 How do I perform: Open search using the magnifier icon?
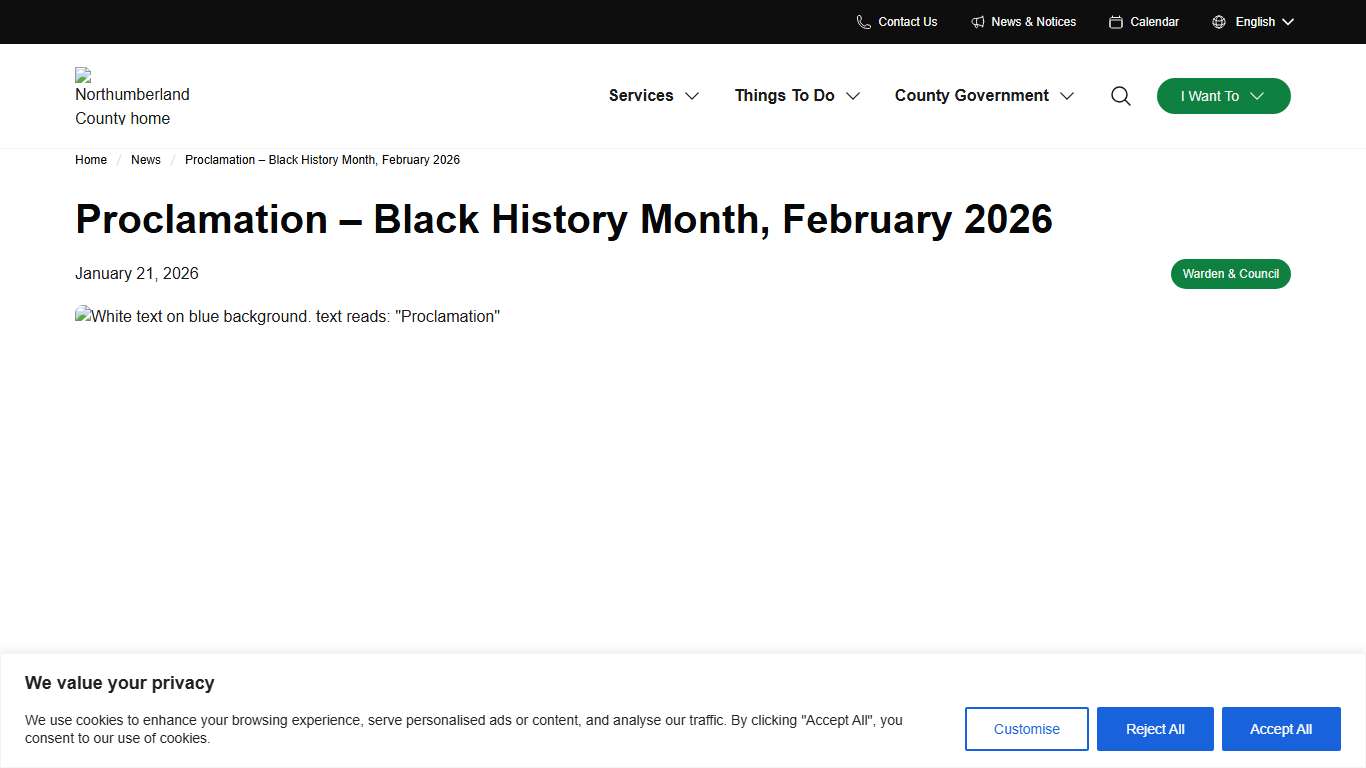(x=1120, y=95)
